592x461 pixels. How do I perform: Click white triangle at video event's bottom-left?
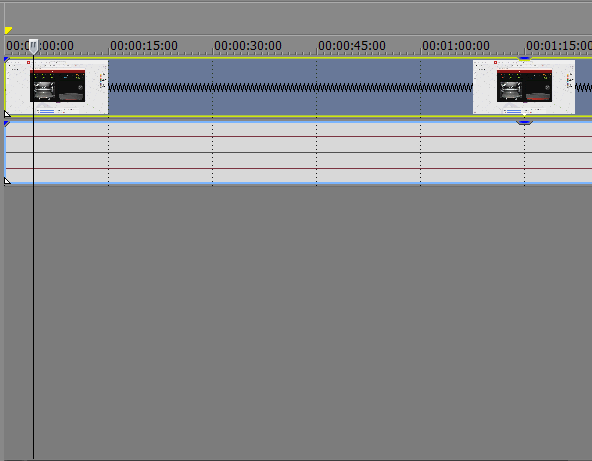pyautogui.click(x=7, y=113)
